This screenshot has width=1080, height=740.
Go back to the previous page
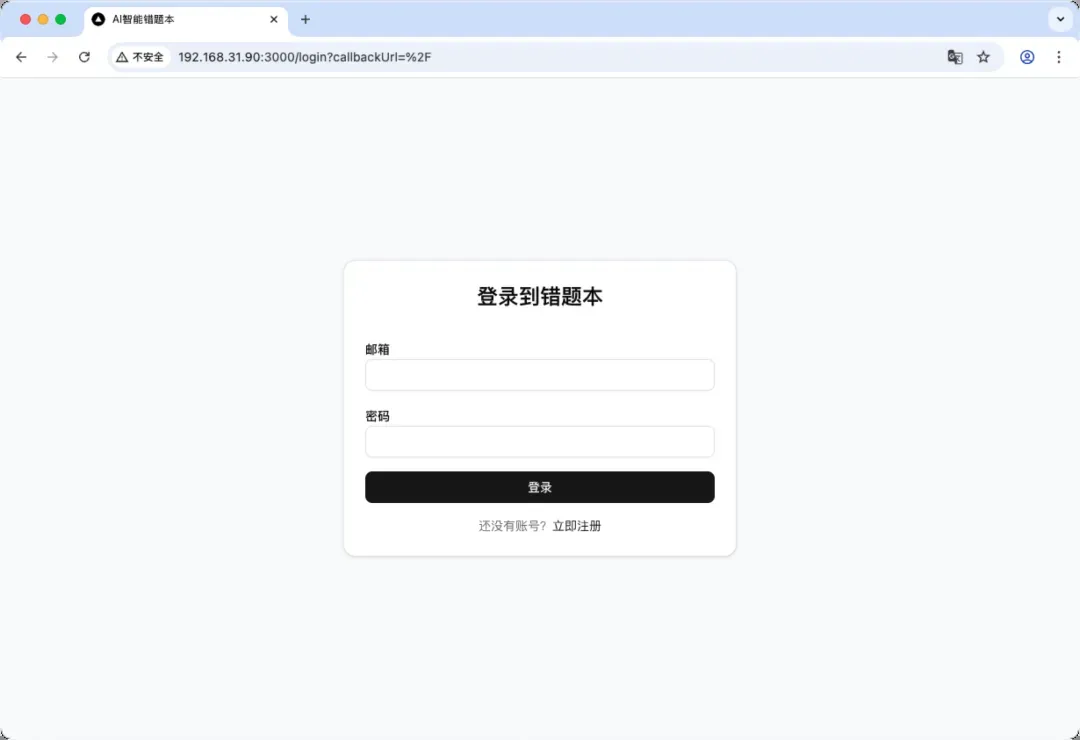tap(21, 57)
